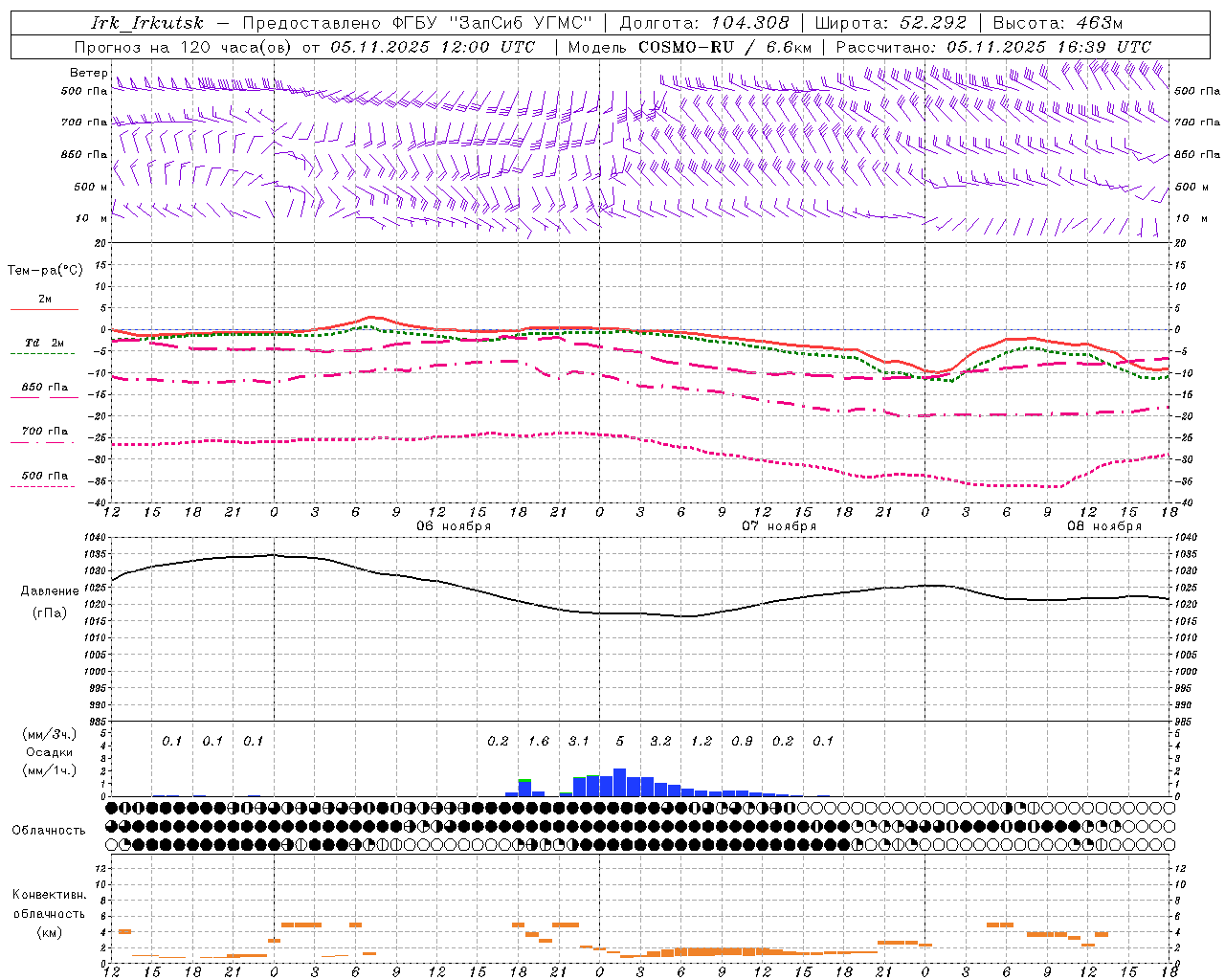Click 'Прогноз на 120 часа(ов)' forecast text

tap(185, 47)
